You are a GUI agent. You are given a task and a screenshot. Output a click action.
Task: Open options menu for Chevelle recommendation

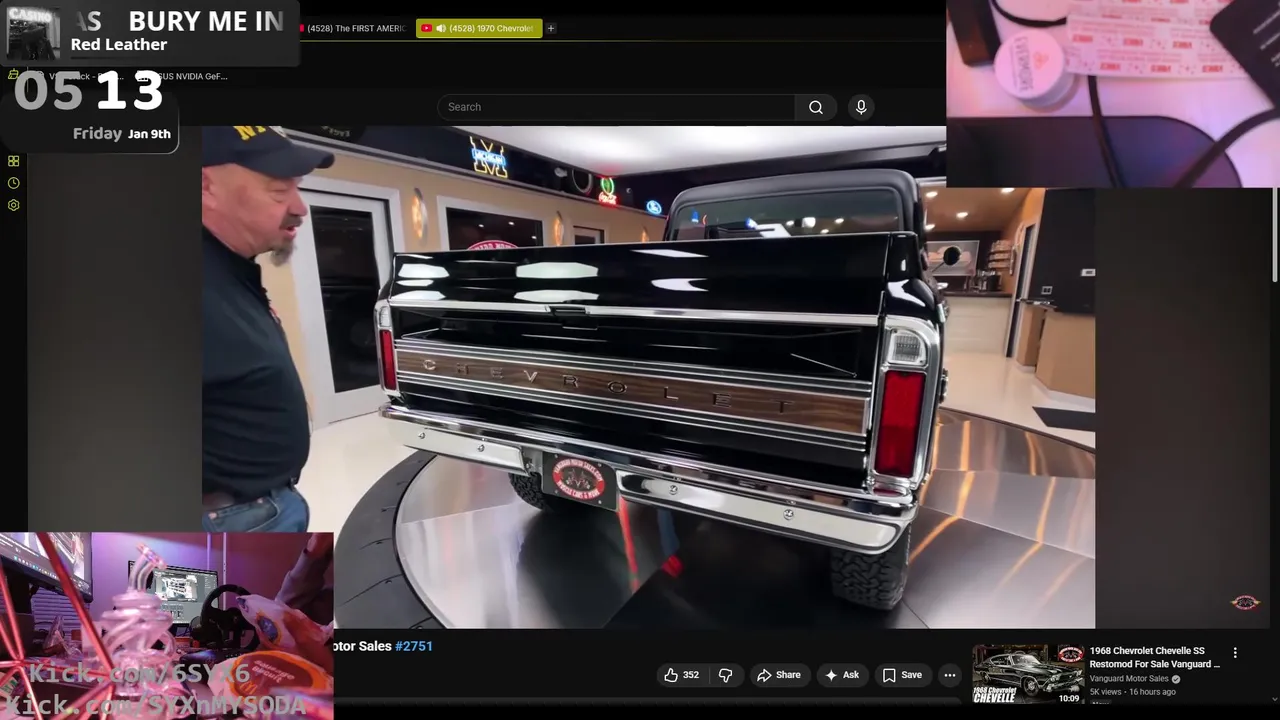[1235, 653]
